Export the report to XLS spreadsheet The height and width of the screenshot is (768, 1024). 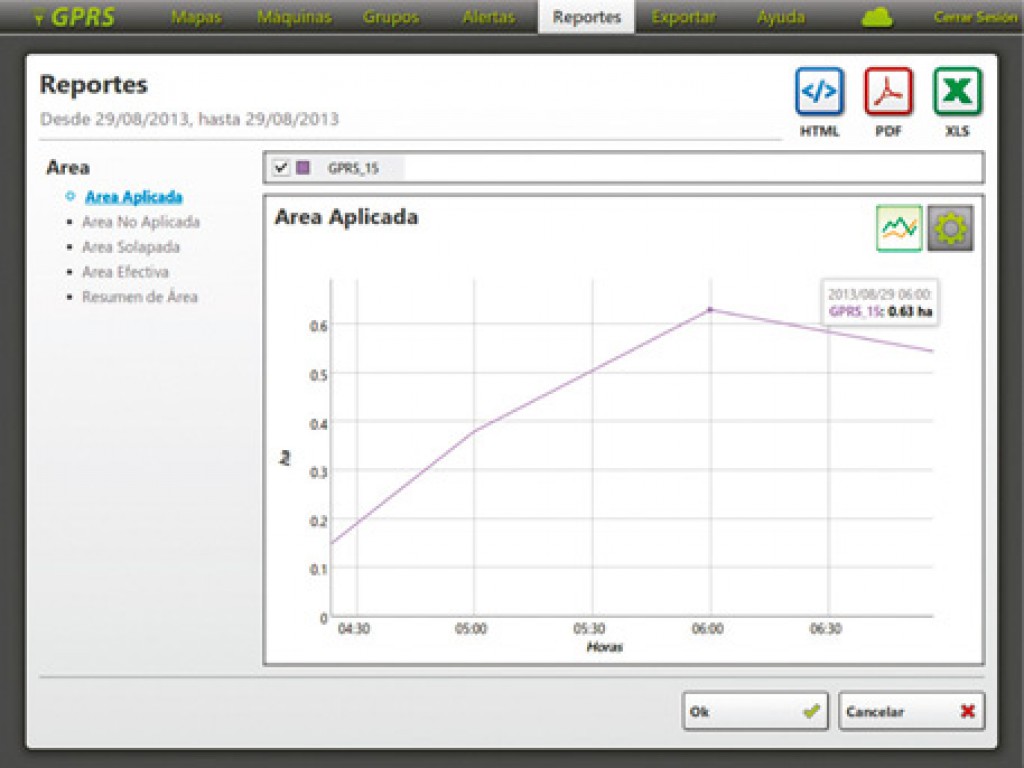957,93
